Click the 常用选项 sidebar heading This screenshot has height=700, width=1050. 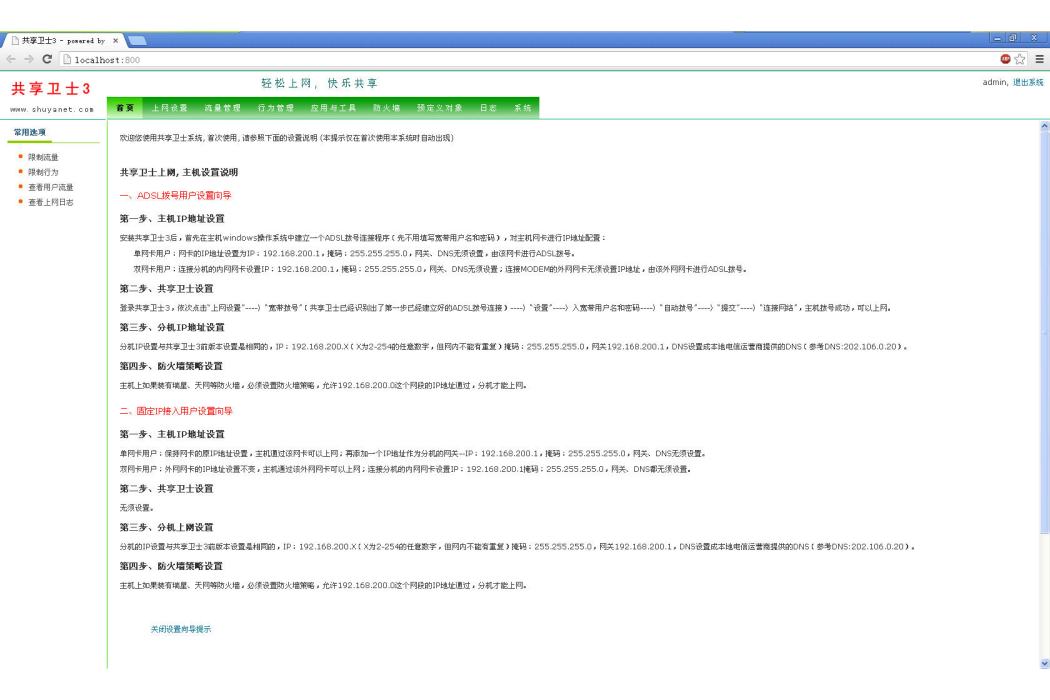tap(30, 133)
